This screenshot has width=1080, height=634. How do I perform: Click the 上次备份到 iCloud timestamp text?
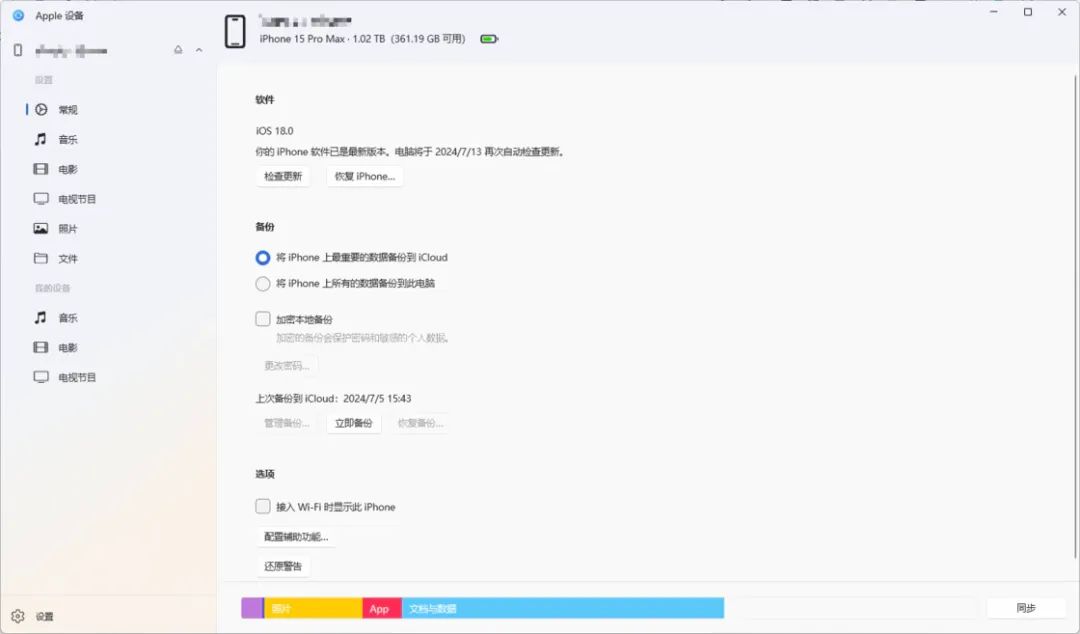(333, 398)
